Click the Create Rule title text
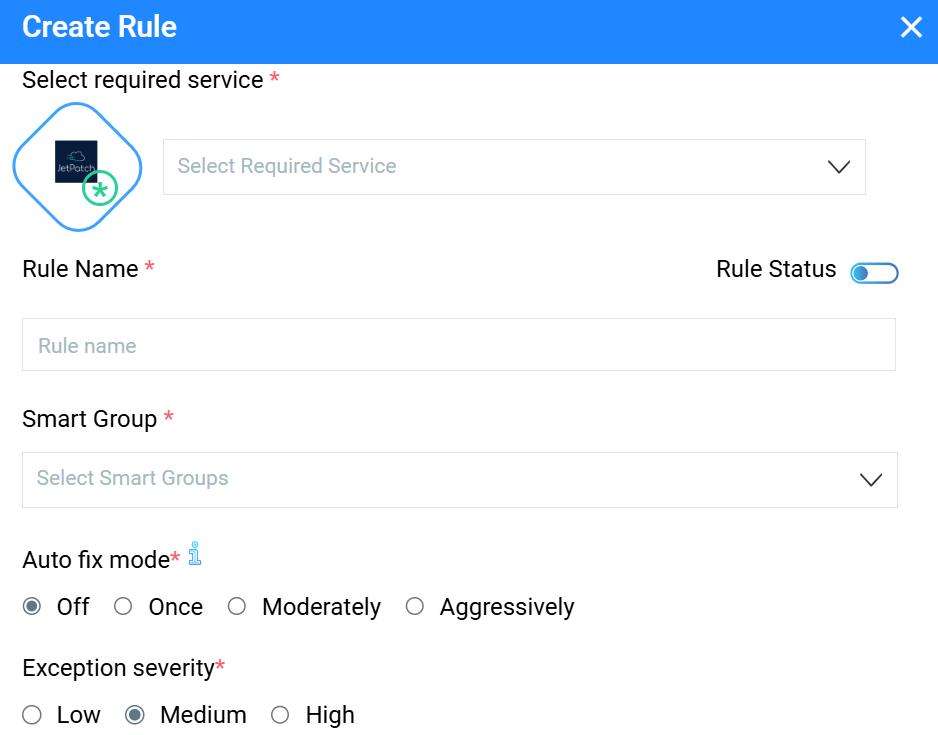The width and height of the screenshot is (938, 735). [99, 27]
